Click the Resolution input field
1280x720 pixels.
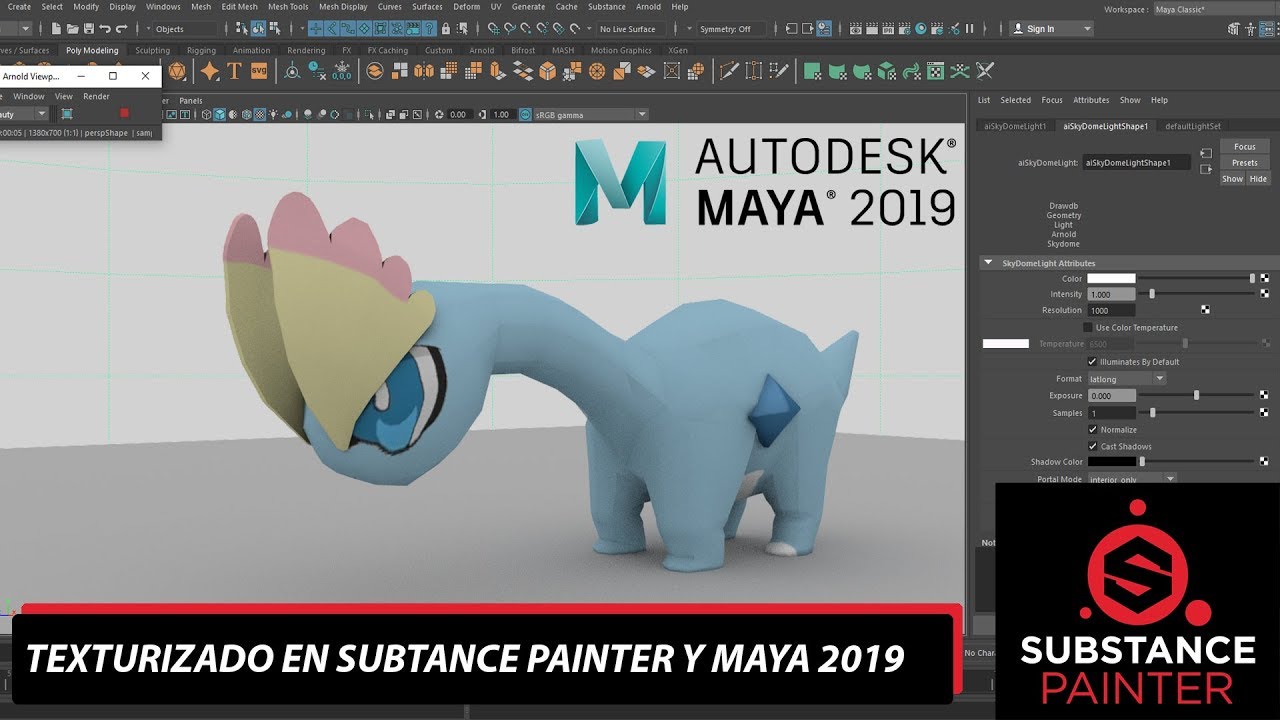(1111, 310)
